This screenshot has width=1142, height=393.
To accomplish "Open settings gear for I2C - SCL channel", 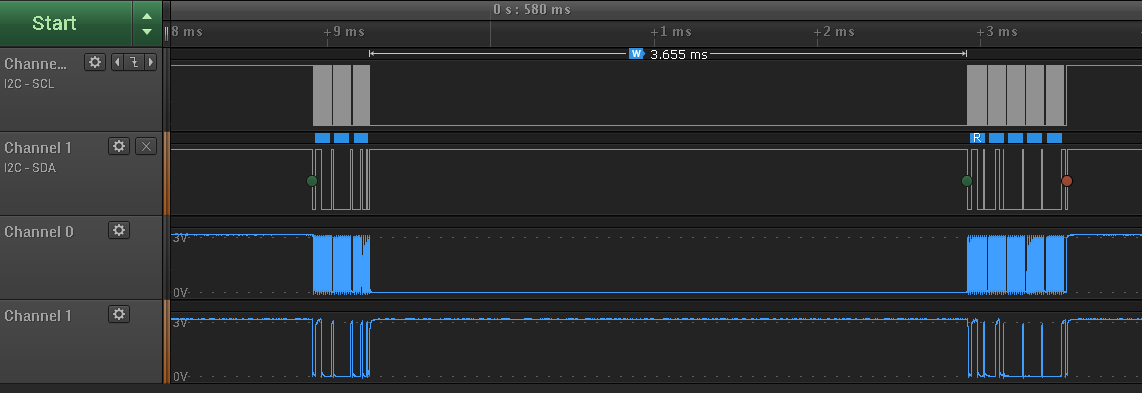I will tap(95, 62).
